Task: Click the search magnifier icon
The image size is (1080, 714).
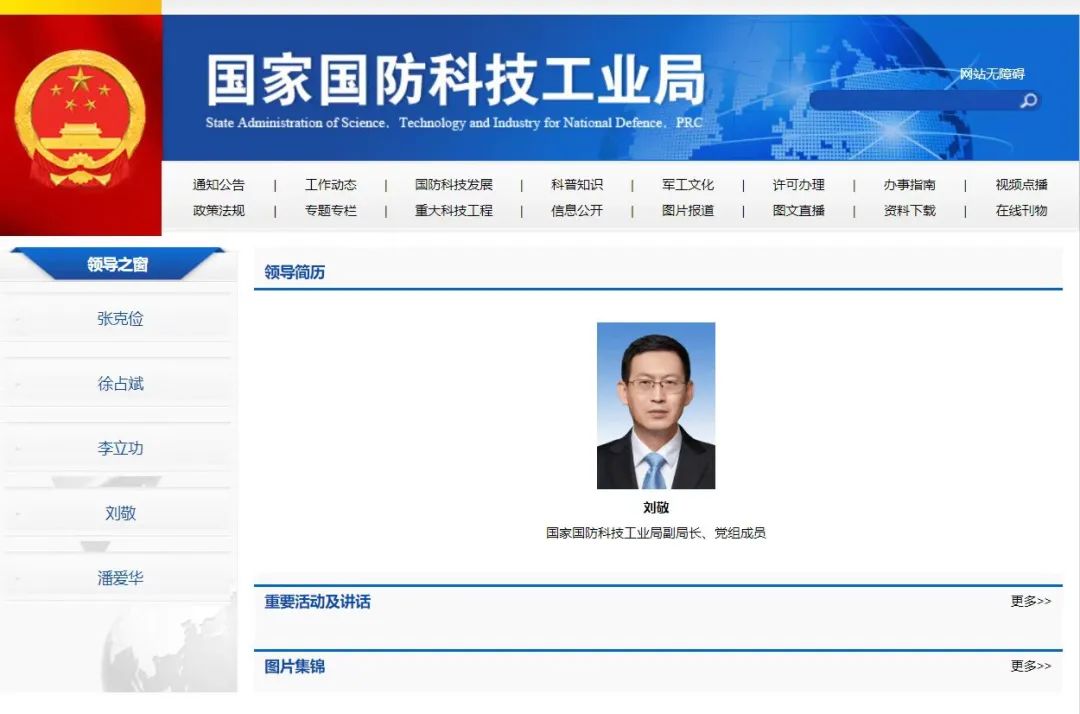Action: [x=1029, y=101]
